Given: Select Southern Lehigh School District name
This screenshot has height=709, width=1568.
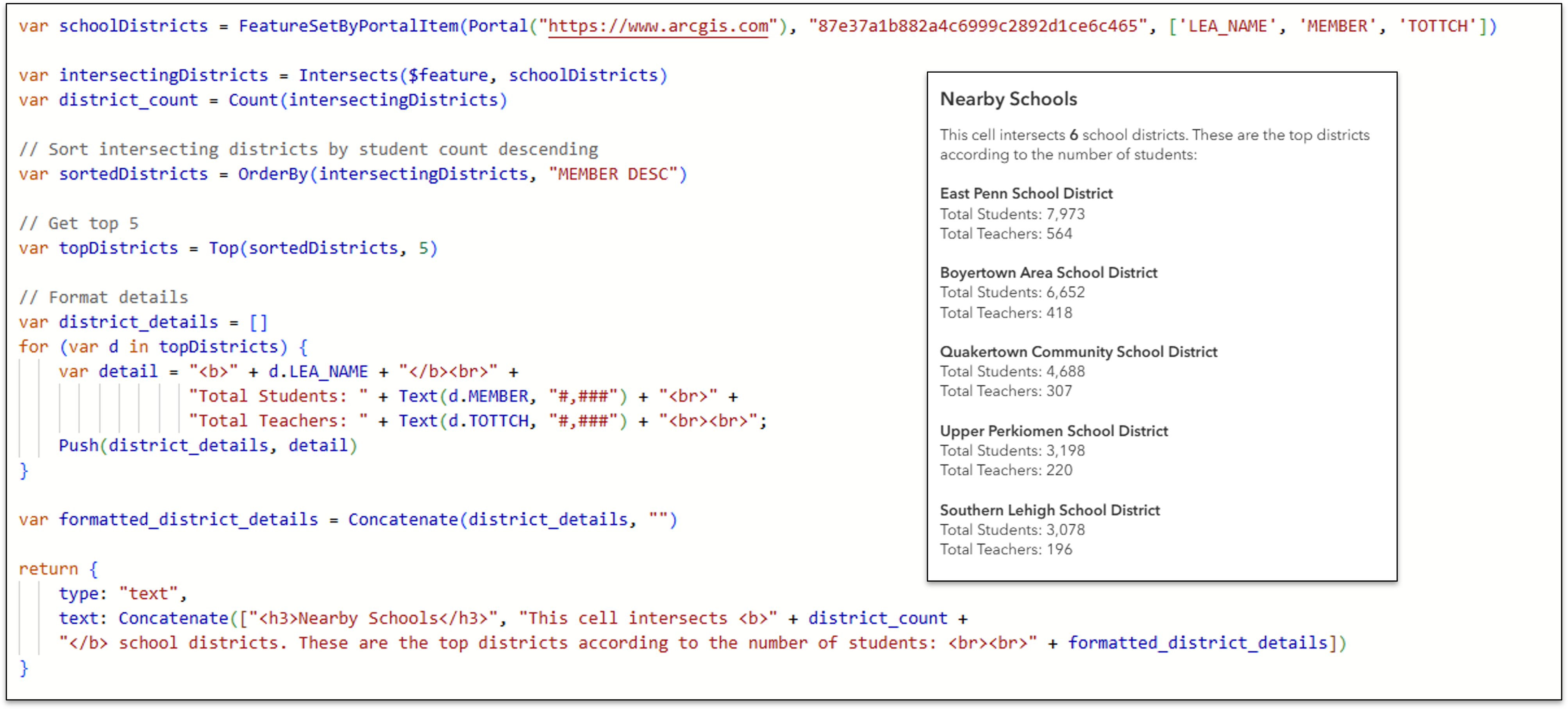Looking at the screenshot, I should tap(1049, 510).
